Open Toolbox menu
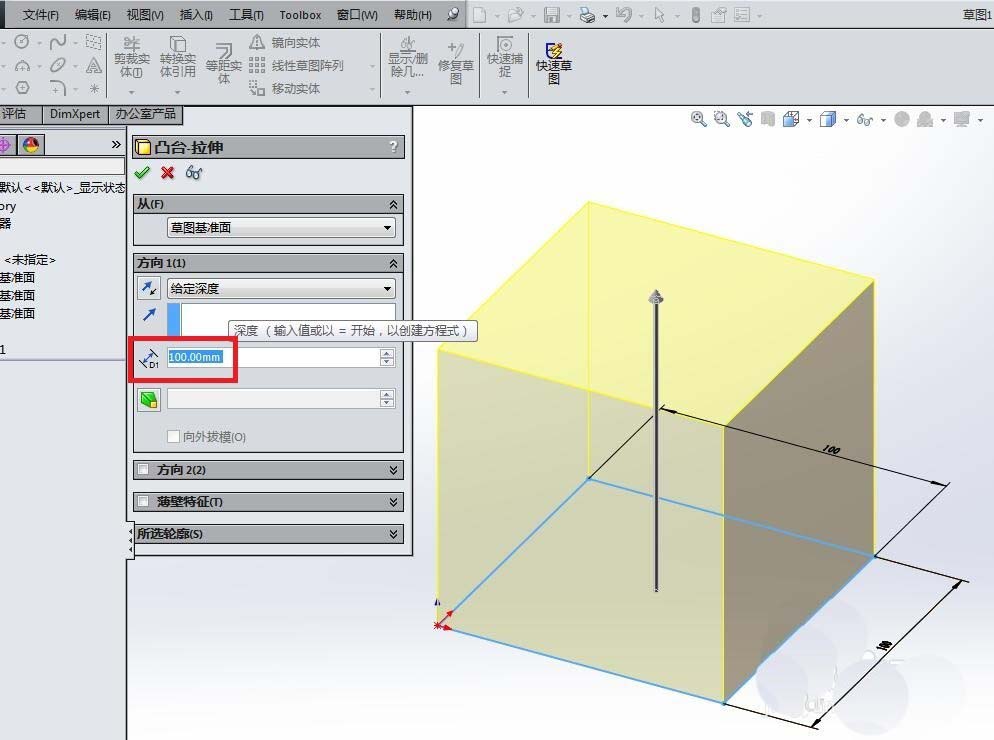 [x=300, y=15]
